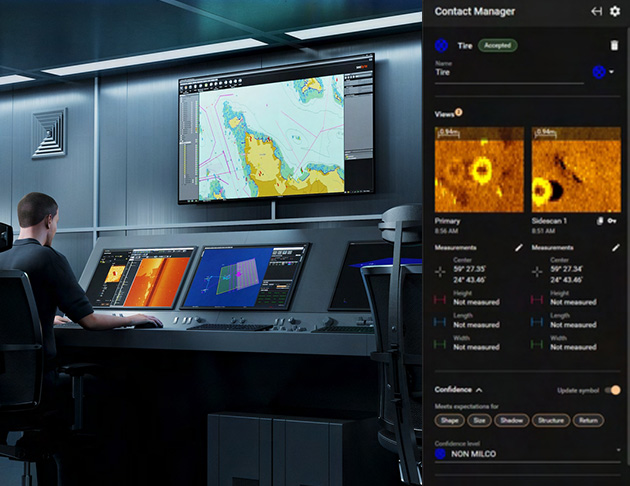The width and height of the screenshot is (630, 486).
Task: Select the Structure expectation chip
Action: pyautogui.click(x=550, y=420)
